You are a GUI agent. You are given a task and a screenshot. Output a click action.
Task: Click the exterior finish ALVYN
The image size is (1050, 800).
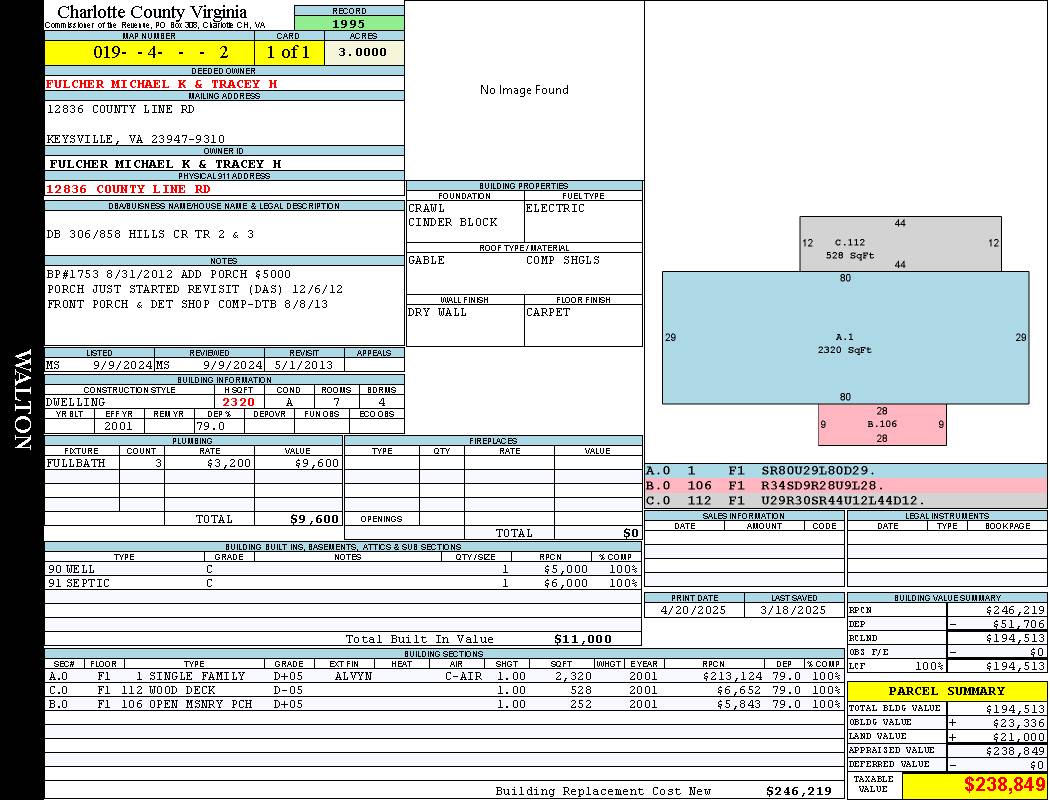point(353,677)
